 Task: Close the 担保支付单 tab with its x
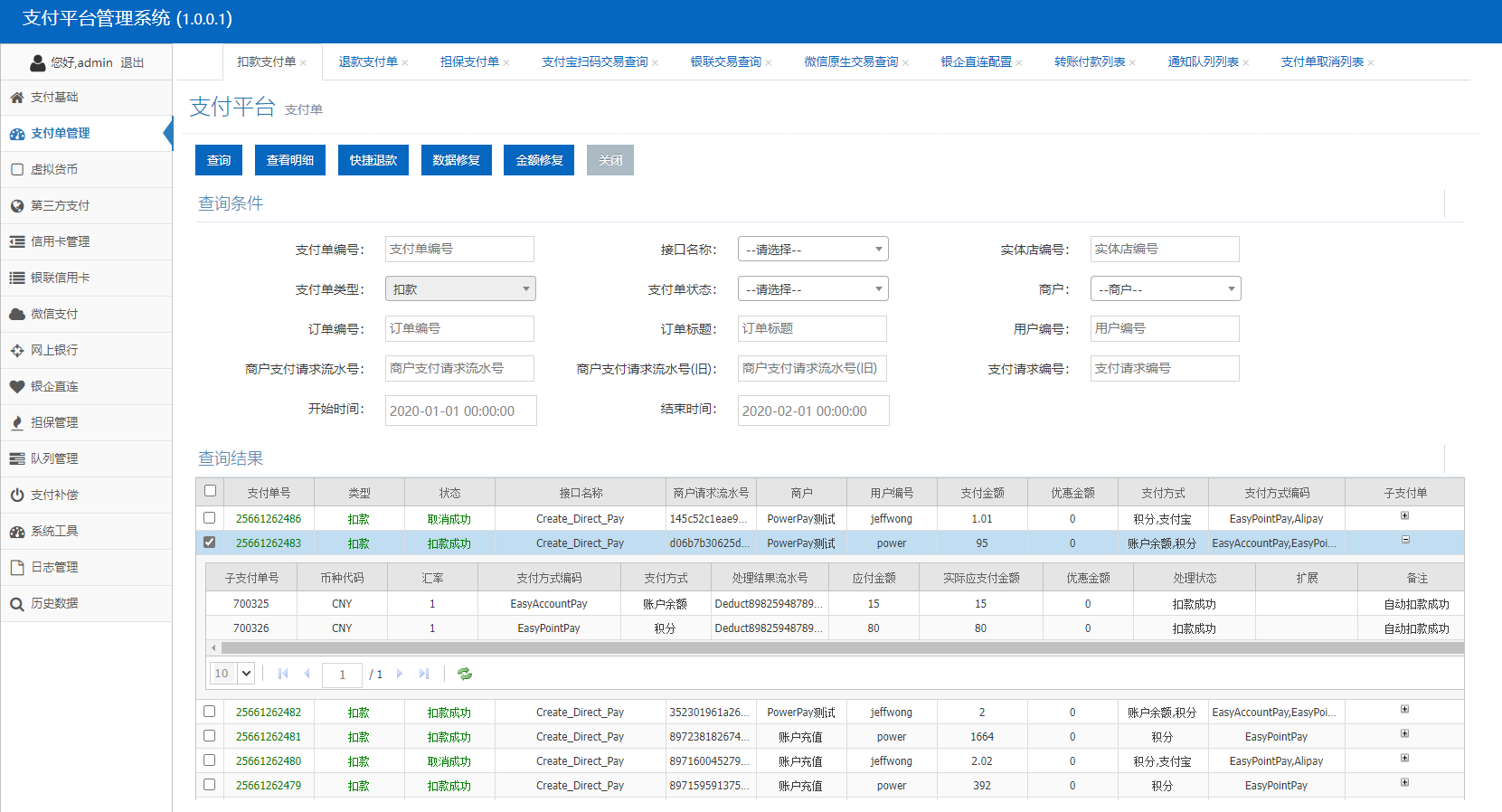click(x=506, y=62)
